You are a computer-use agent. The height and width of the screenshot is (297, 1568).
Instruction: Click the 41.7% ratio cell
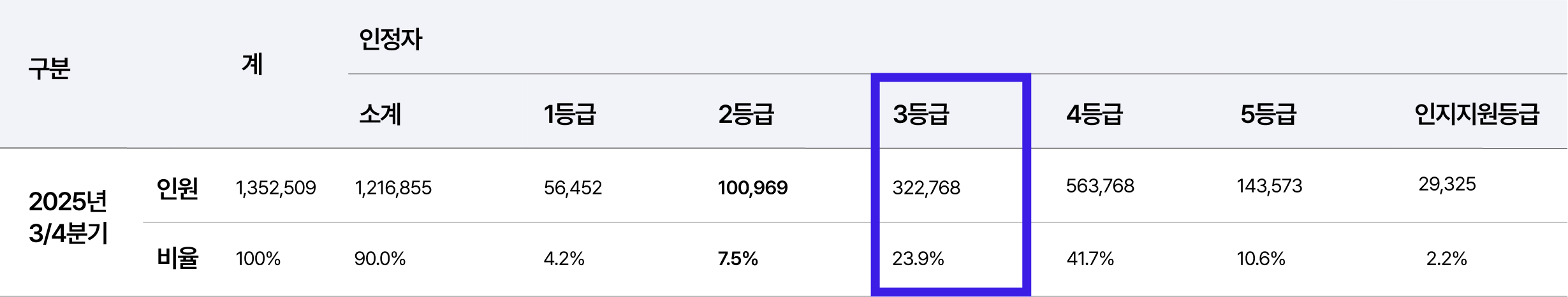1090,258
